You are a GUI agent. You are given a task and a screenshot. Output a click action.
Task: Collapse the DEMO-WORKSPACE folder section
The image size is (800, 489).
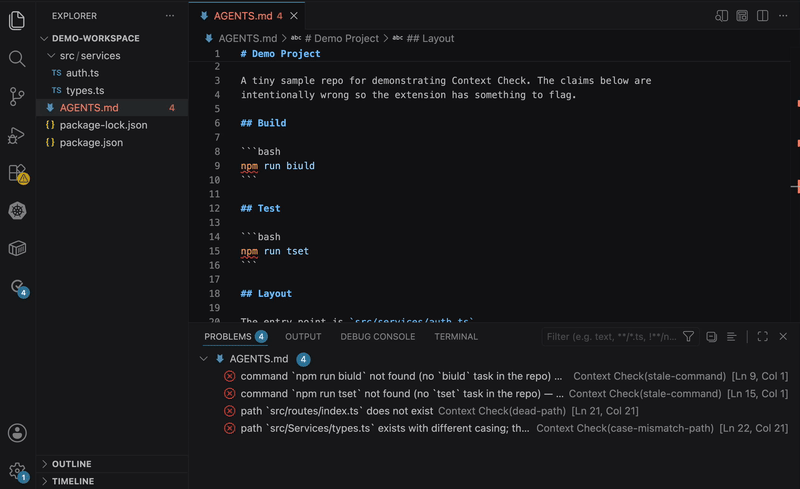(44, 38)
